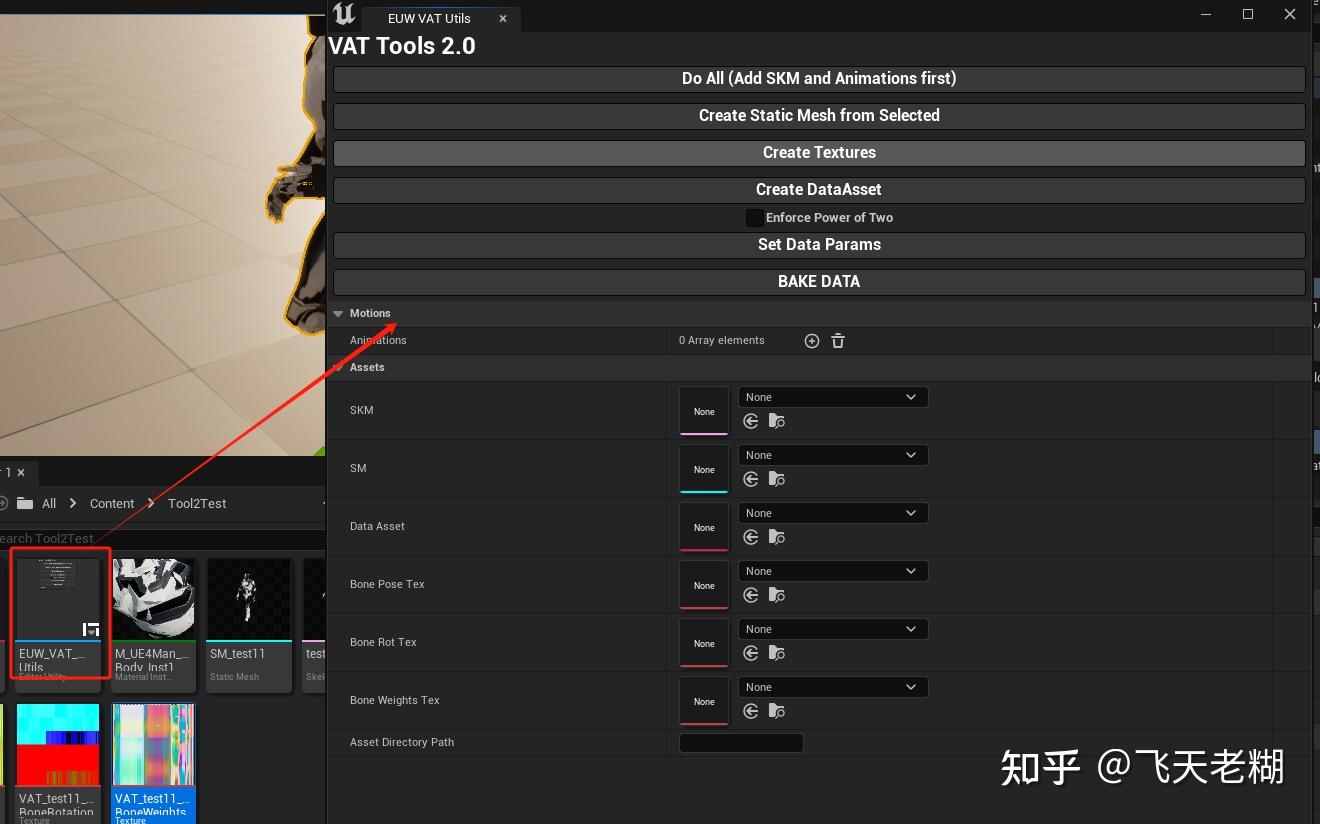Enable Enforce Power of Two
The width and height of the screenshot is (1320, 824).
(x=755, y=217)
